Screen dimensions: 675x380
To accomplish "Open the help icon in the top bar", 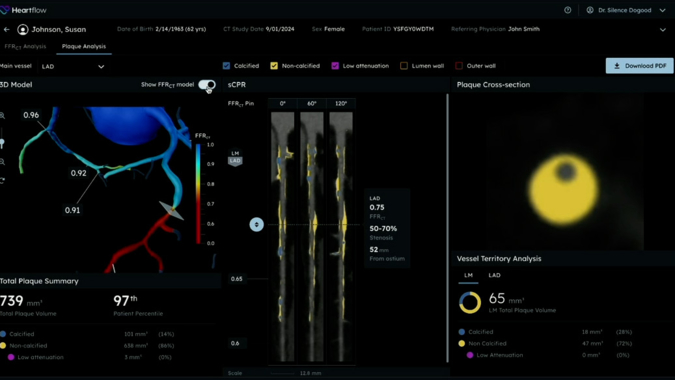I will [568, 10].
